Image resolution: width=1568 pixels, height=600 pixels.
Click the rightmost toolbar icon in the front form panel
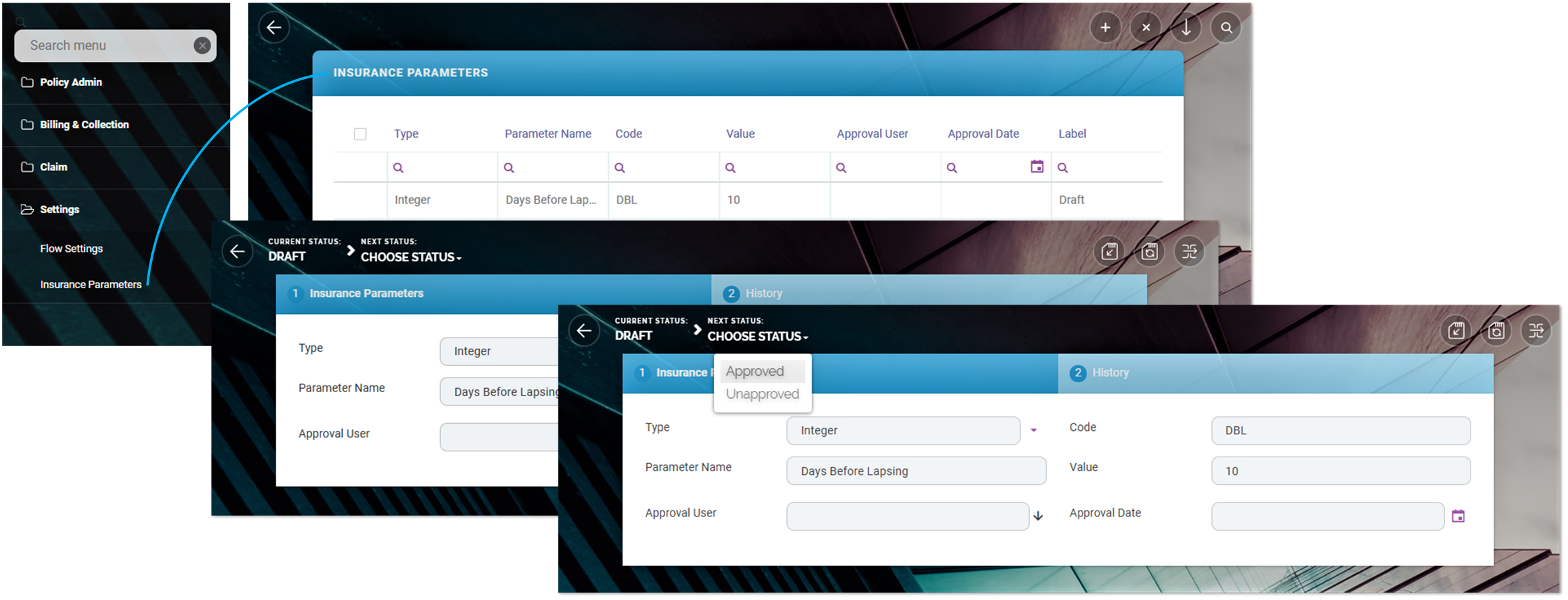click(x=1536, y=330)
